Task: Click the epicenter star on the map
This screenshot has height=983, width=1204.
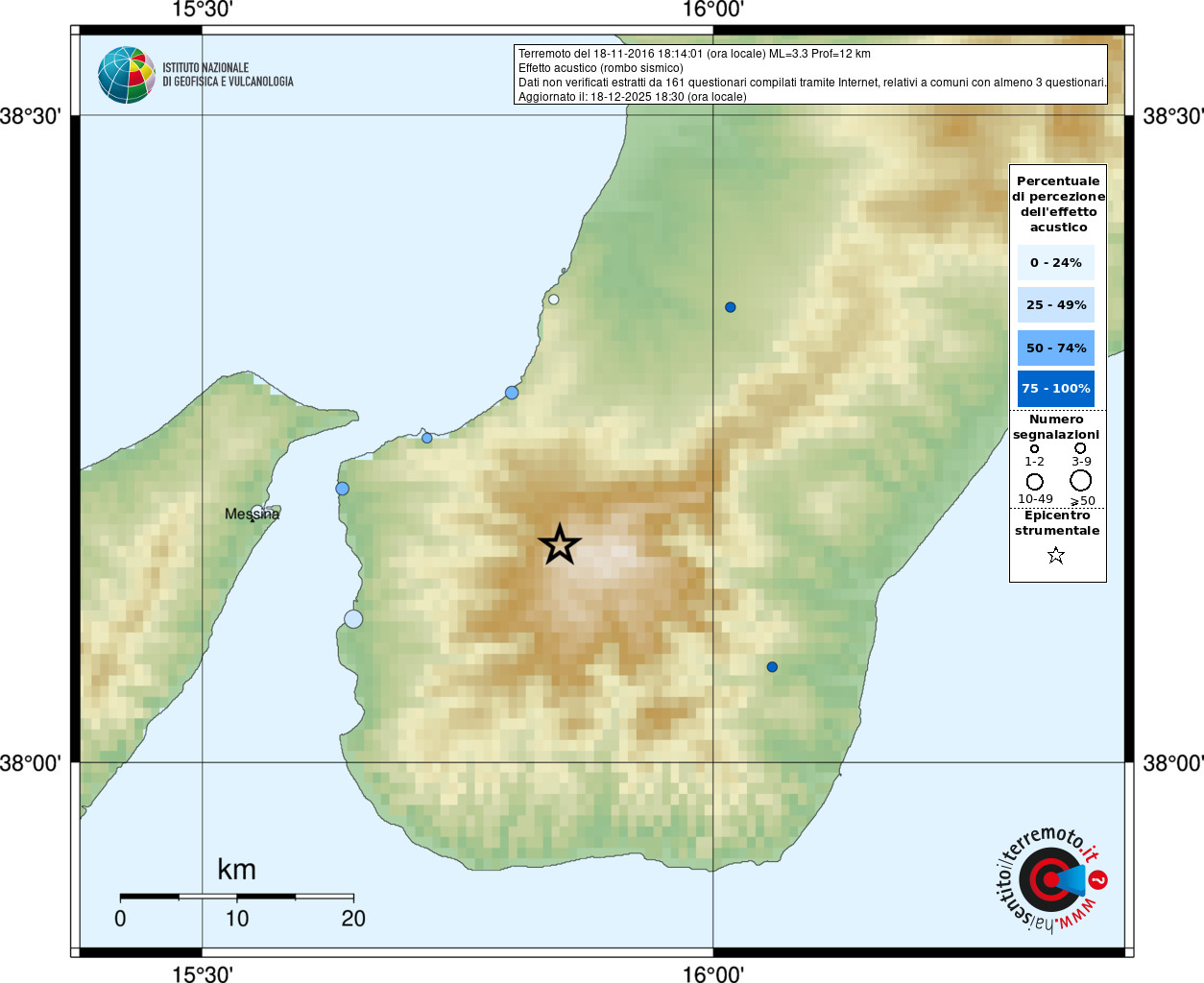Action: [560, 545]
